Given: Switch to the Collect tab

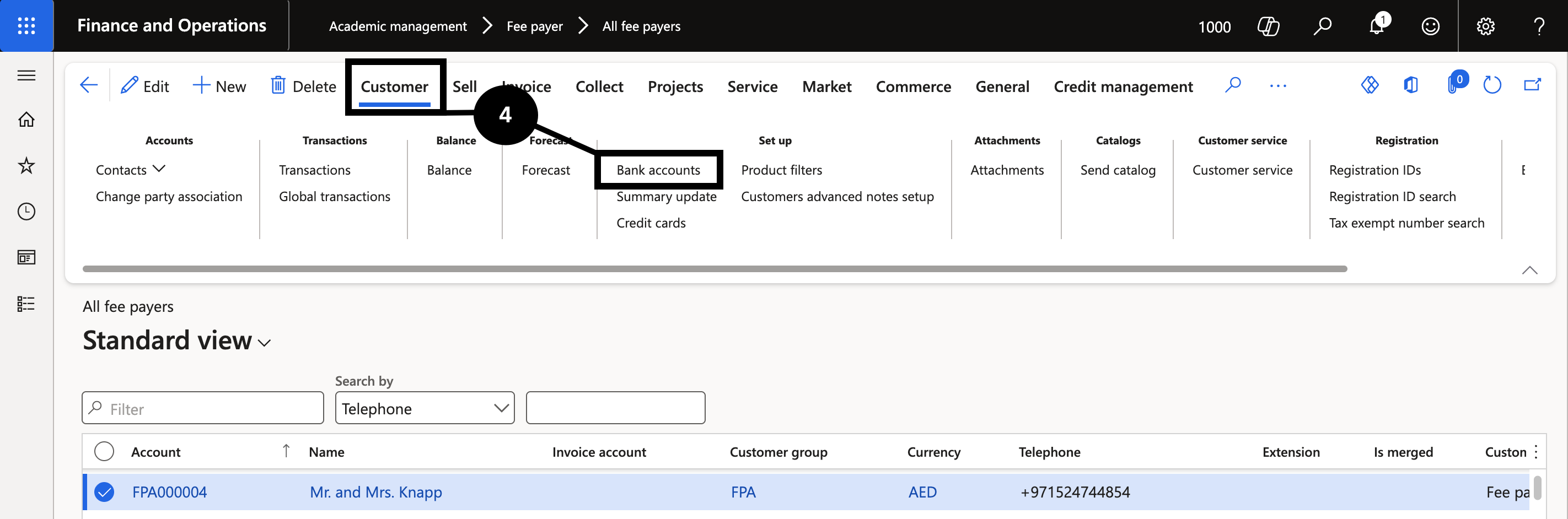Looking at the screenshot, I should pyautogui.click(x=599, y=86).
